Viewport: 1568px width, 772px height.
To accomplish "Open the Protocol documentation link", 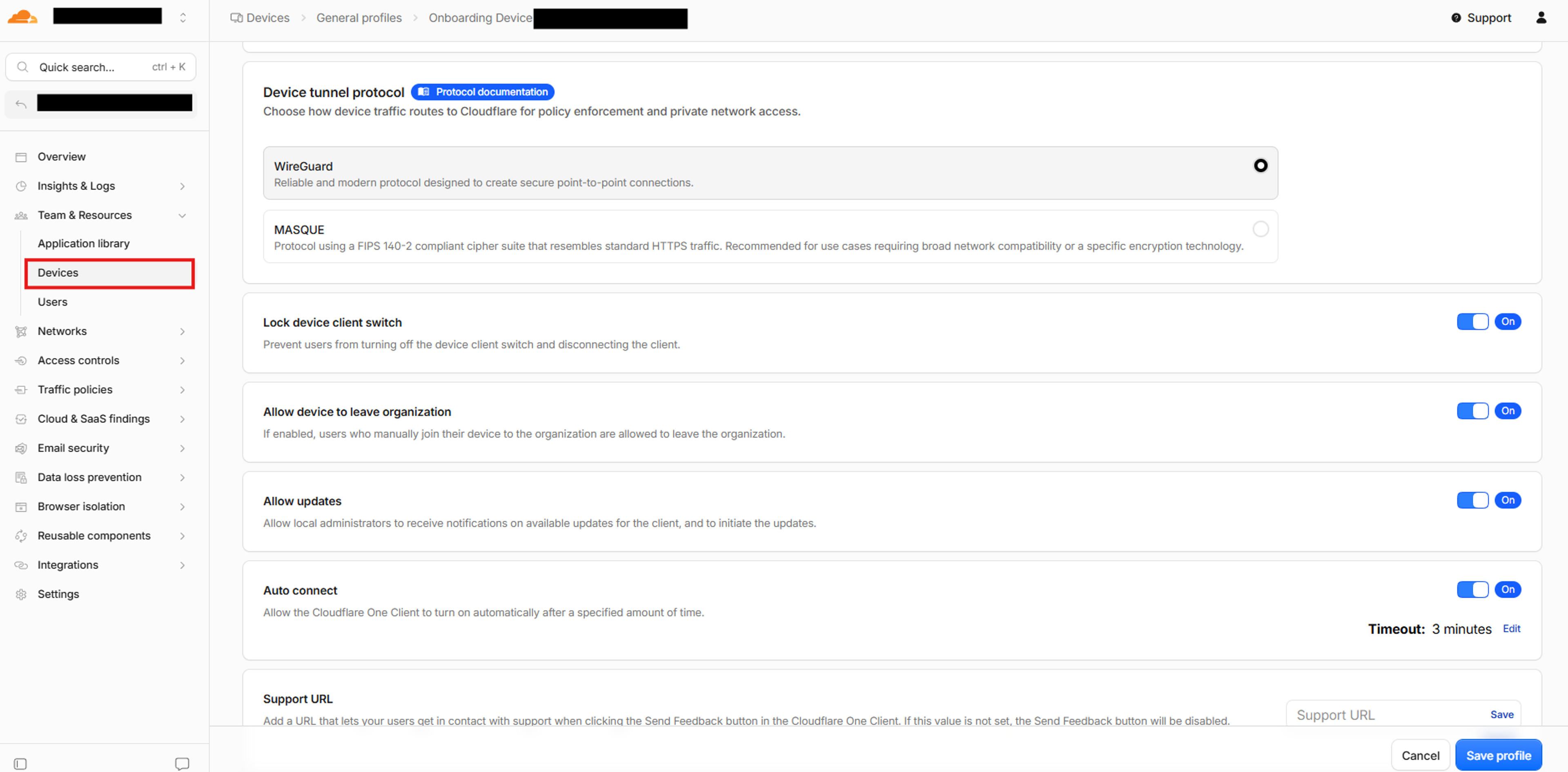I will click(482, 92).
